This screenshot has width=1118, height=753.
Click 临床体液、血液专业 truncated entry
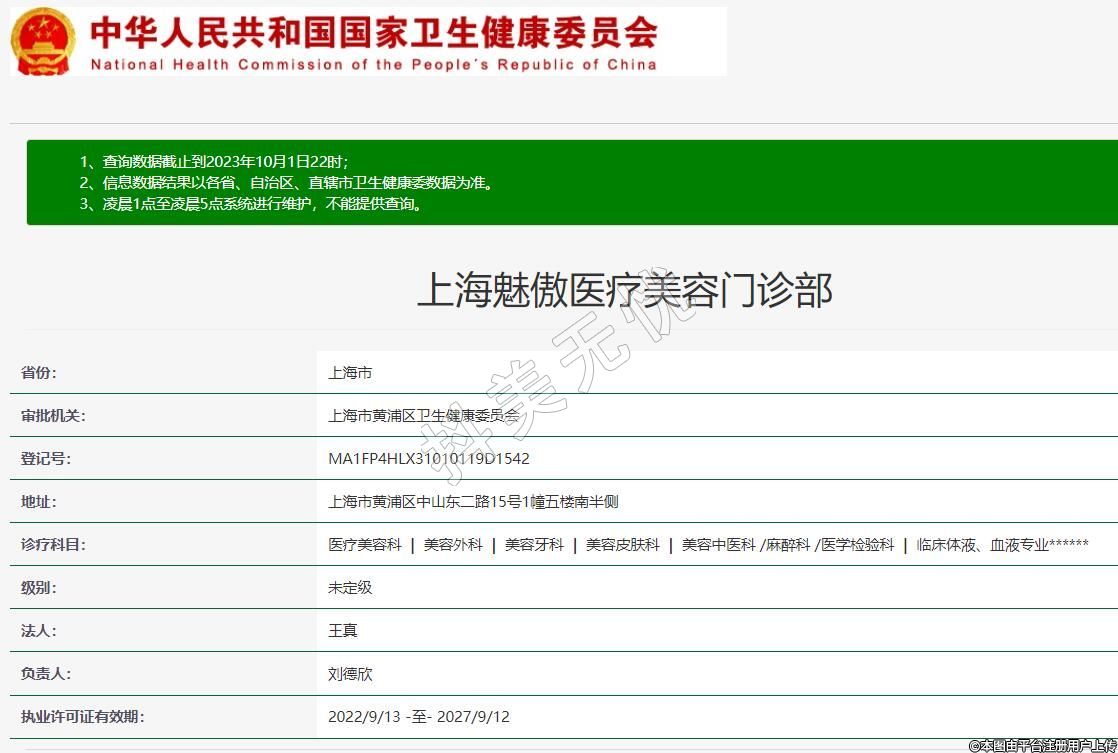1002,545
